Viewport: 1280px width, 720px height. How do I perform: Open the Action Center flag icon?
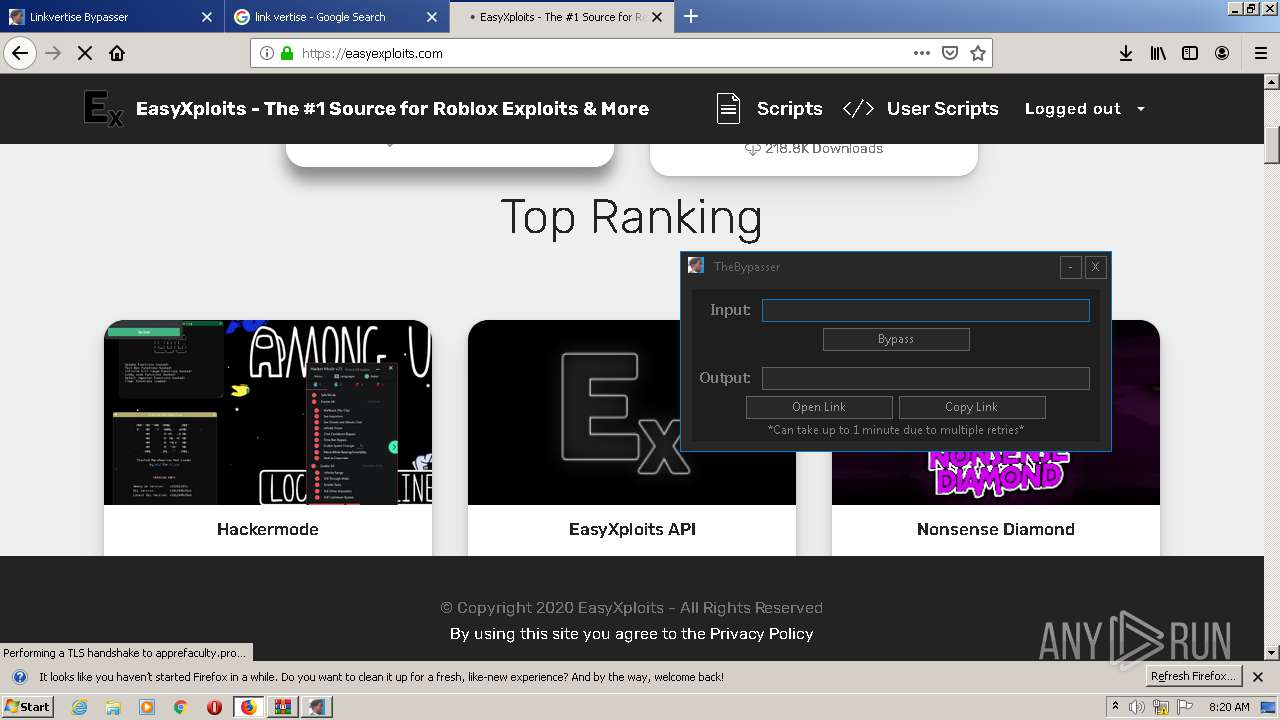click(x=1185, y=707)
